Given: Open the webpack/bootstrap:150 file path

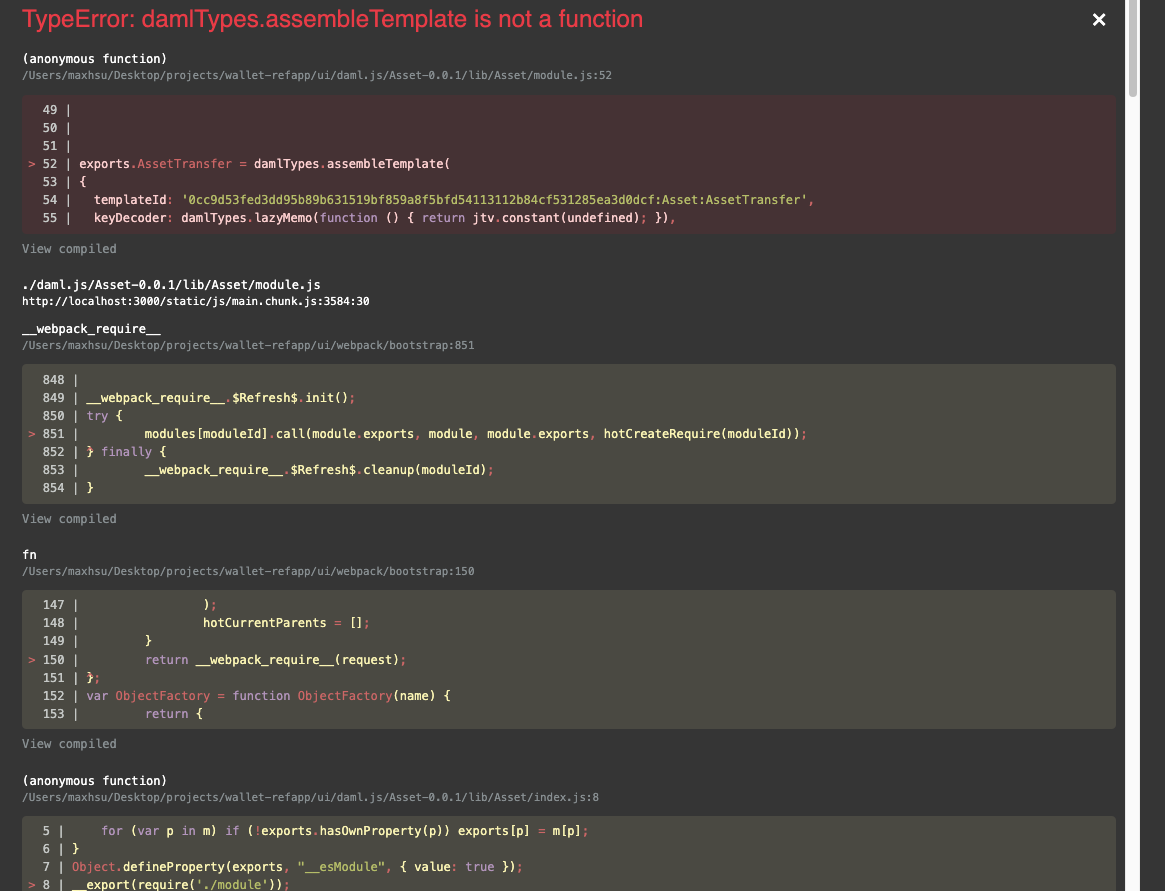Looking at the screenshot, I should [248, 572].
